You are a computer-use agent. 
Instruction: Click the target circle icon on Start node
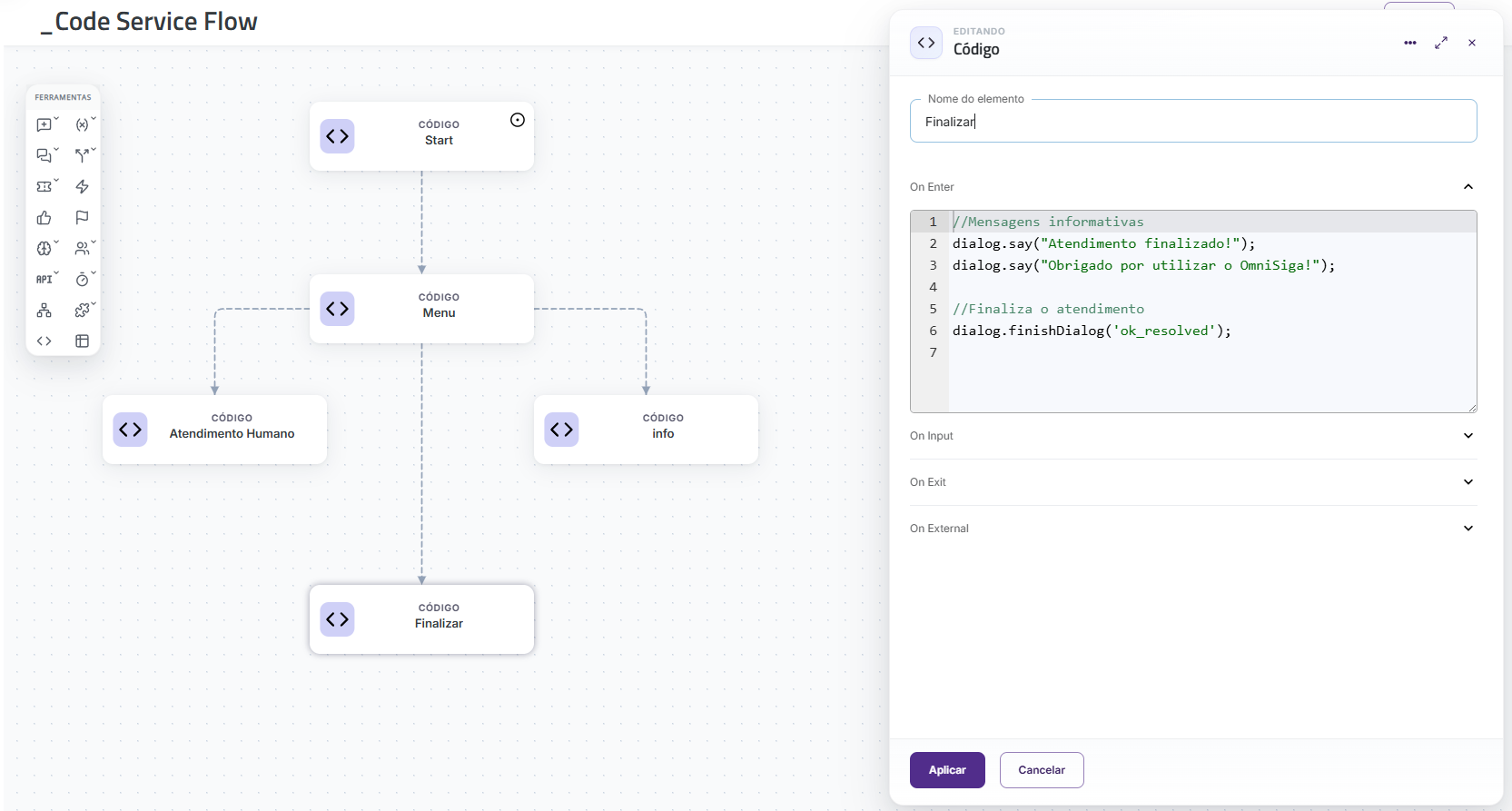pyautogui.click(x=518, y=120)
